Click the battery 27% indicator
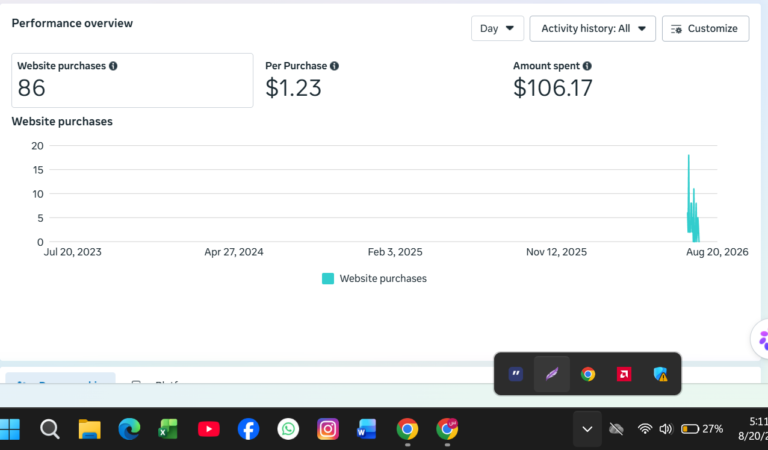The width and height of the screenshot is (768, 450). tap(702, 429)
